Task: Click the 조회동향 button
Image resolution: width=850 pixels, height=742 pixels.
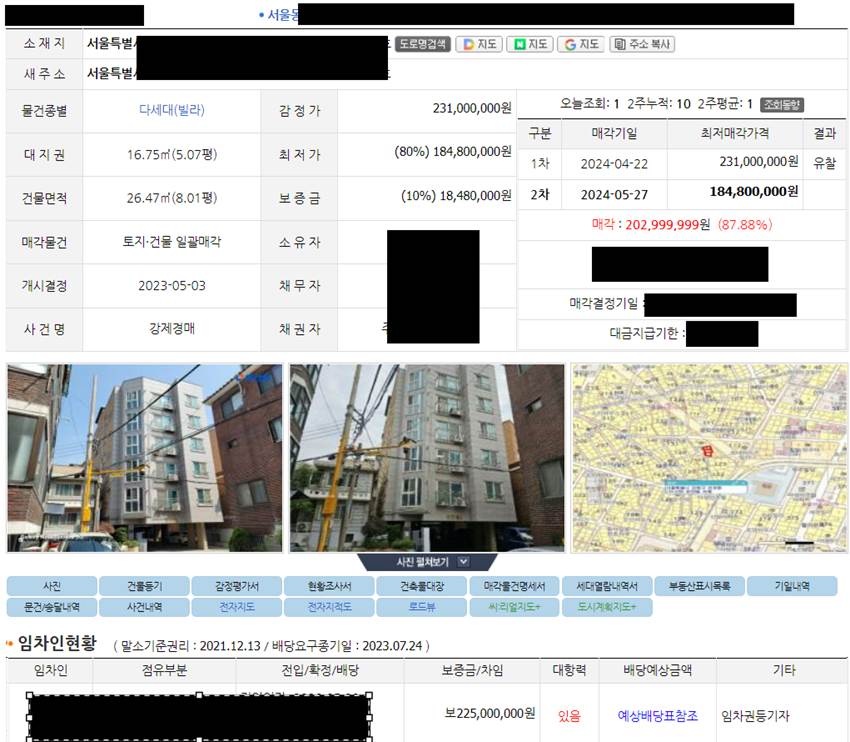Action: [783, 104]
